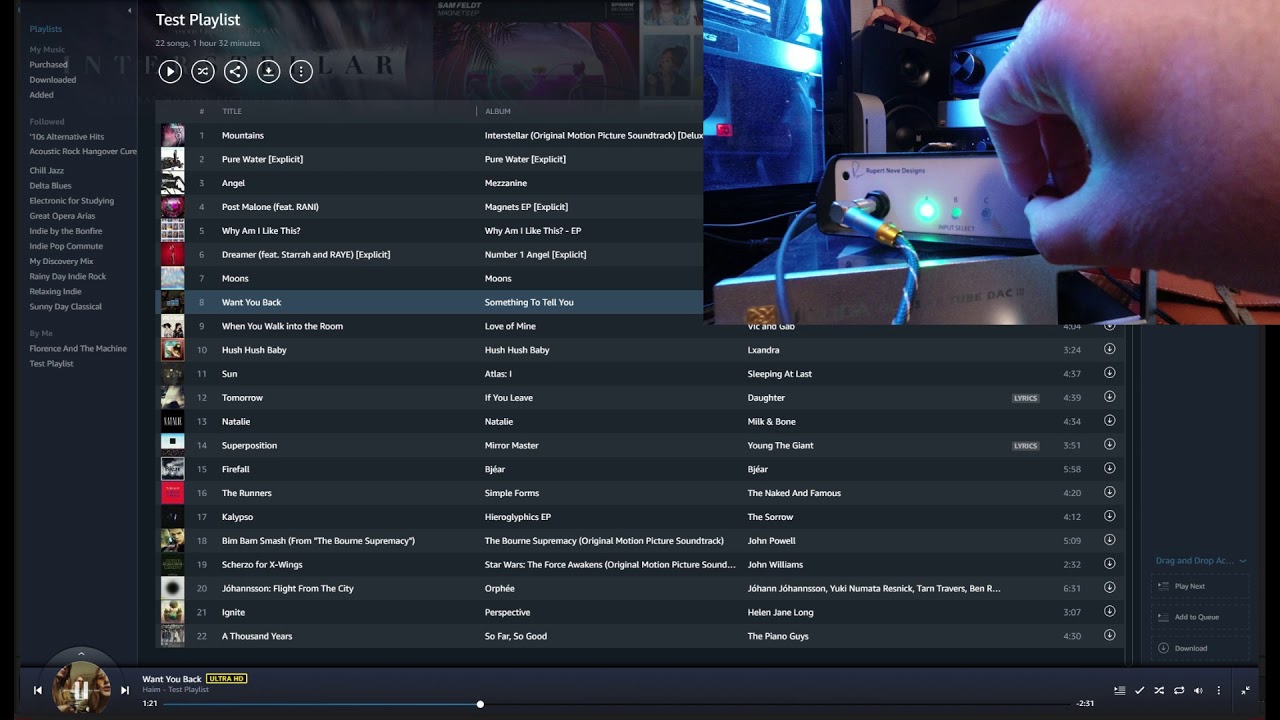Open artist The Piano Guys
The height and width of the screenshot is (720, 1280).
(x=778, y=636)
